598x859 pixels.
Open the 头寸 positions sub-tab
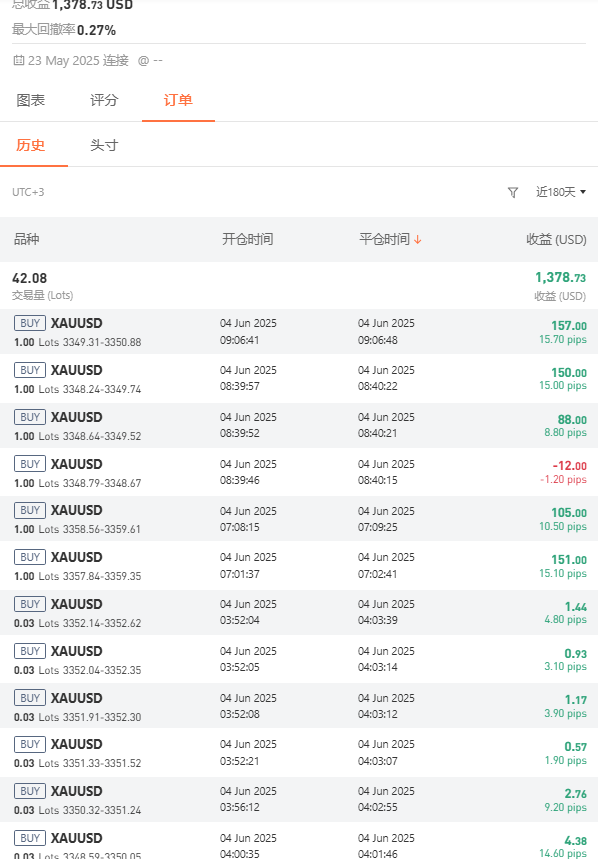click(104, 145)
